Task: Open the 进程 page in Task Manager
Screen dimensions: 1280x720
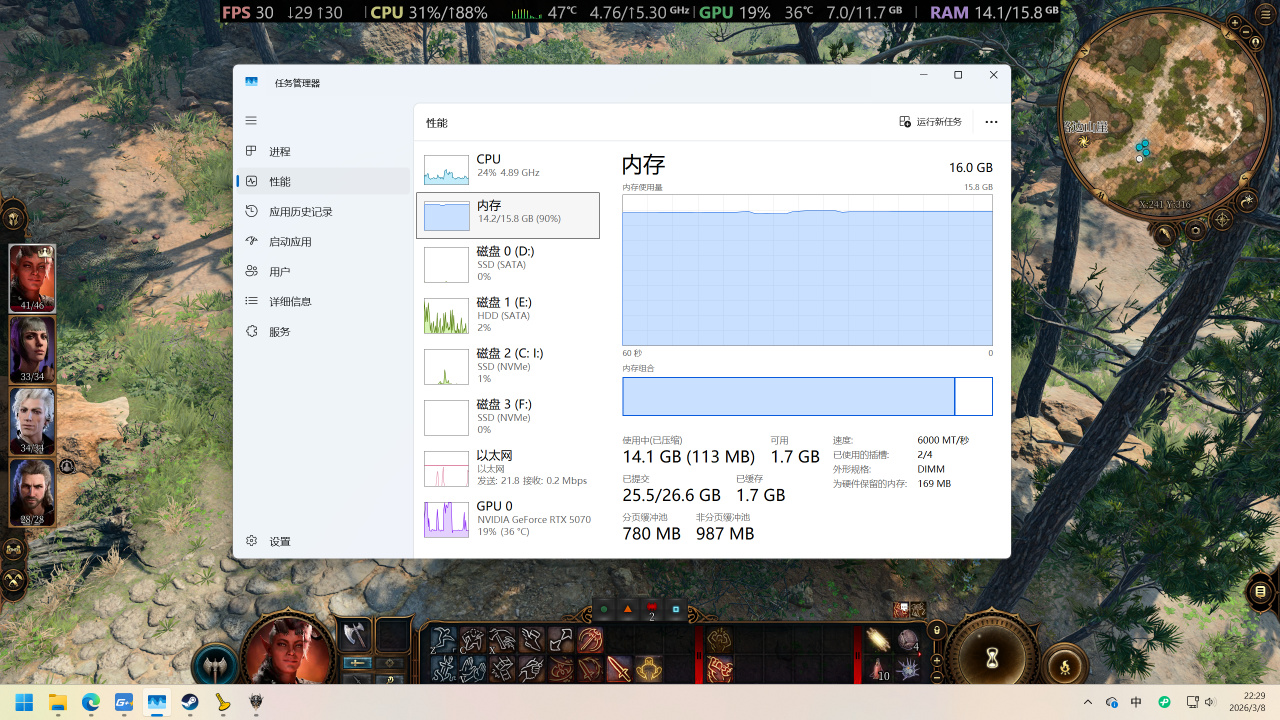Action: click(x=323, y=151)
